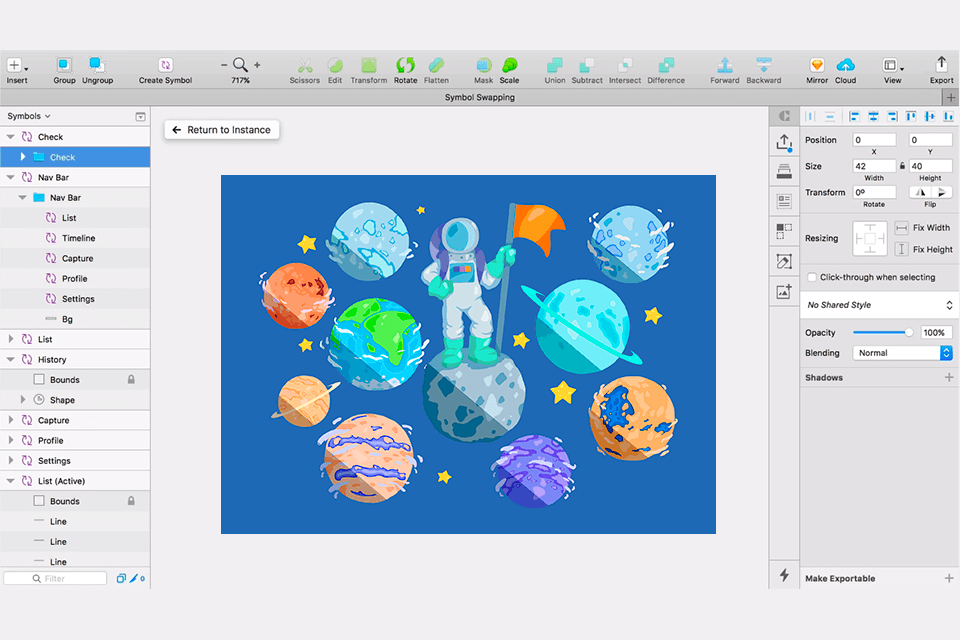The width and height of the screenshot is (960, 640).
Task: Toggle the Fix Width option
Action: (x=901, y=228)
